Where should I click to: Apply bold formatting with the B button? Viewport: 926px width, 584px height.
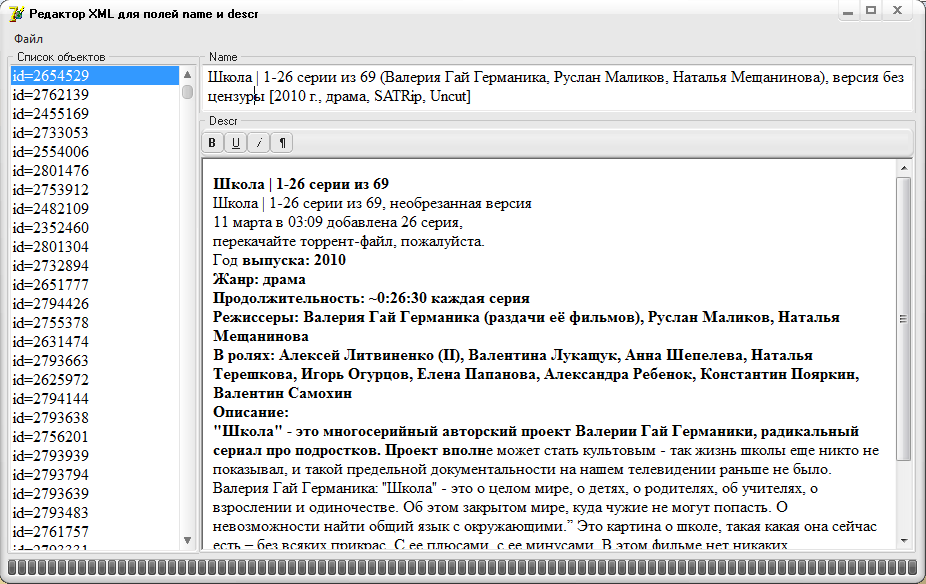coord(211,142)
